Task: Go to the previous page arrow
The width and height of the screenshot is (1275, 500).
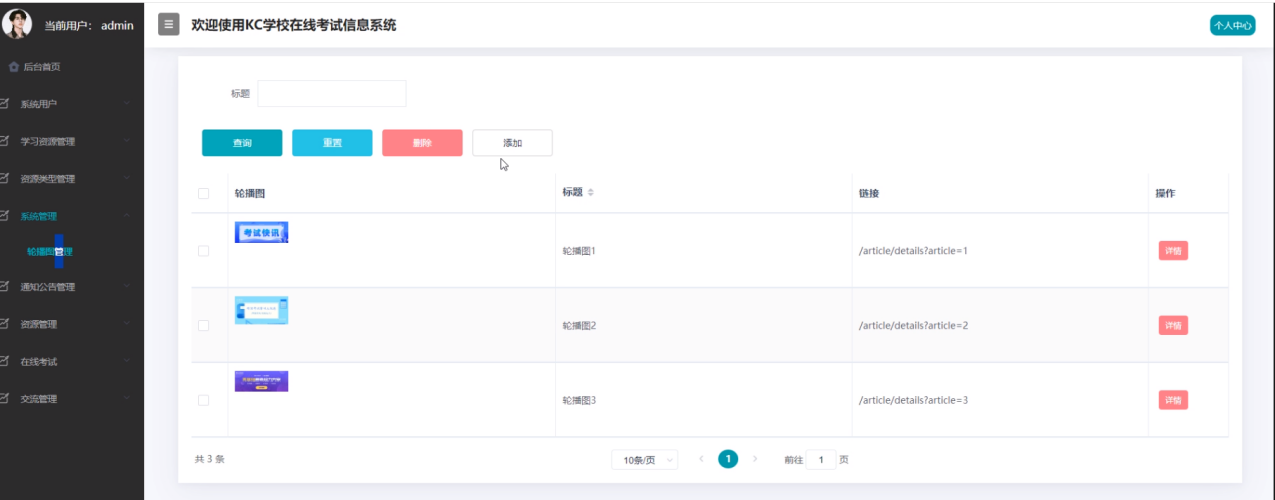Action: click(x=701, y=459)
